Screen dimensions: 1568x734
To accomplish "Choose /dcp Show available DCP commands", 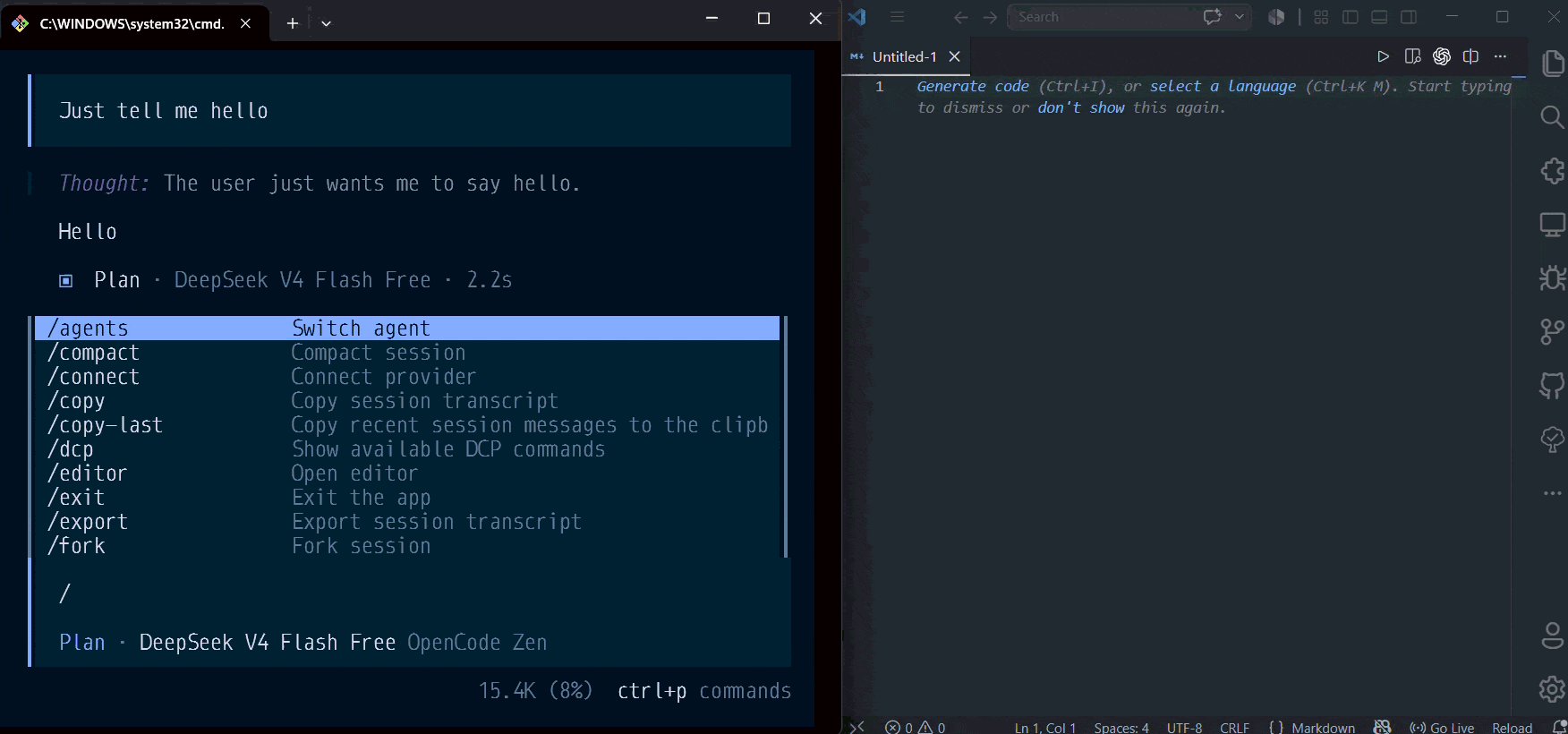I will click(x=407, y=449).
